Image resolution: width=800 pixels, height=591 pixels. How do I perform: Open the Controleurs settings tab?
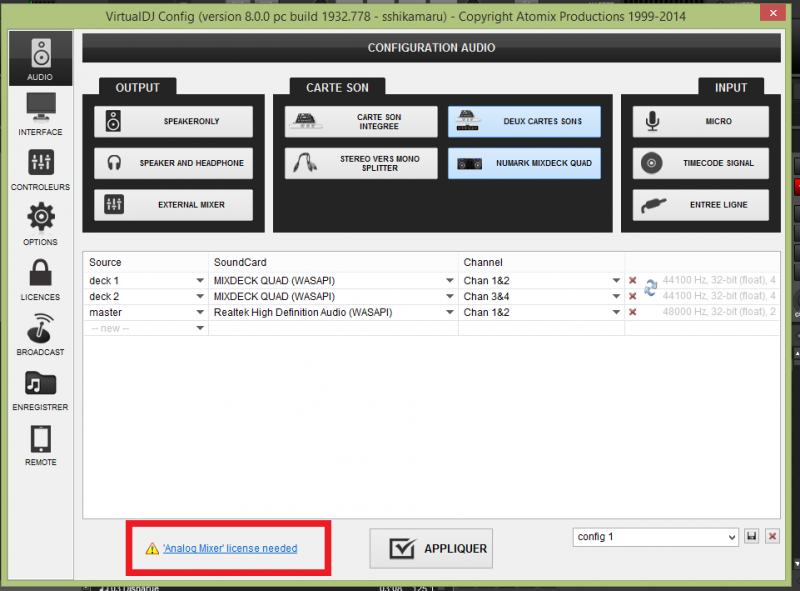40,169
